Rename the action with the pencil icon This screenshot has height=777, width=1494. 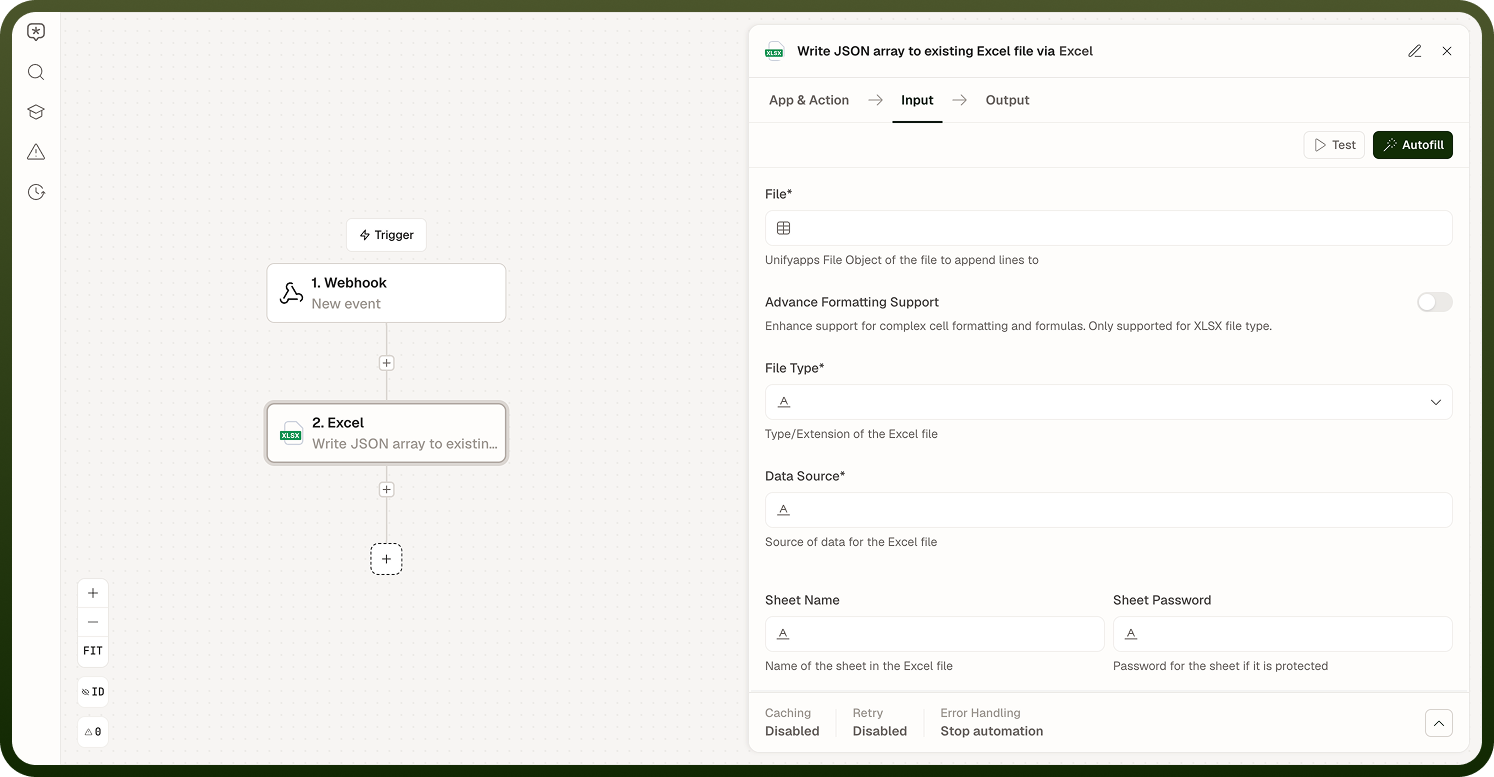coord(1415,51)
